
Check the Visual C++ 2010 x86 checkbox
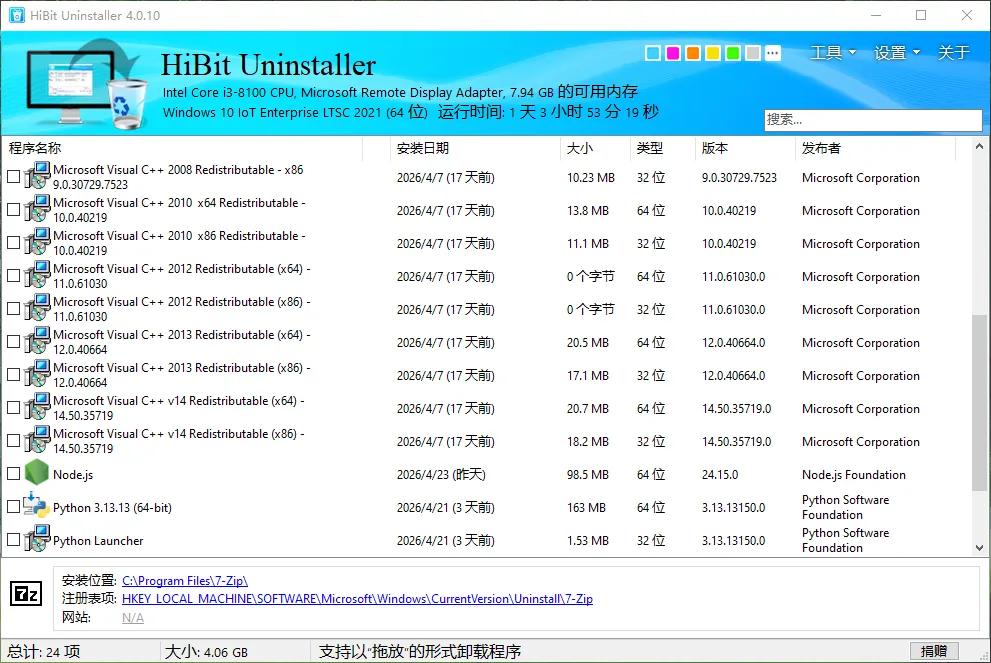click(13, 243)
